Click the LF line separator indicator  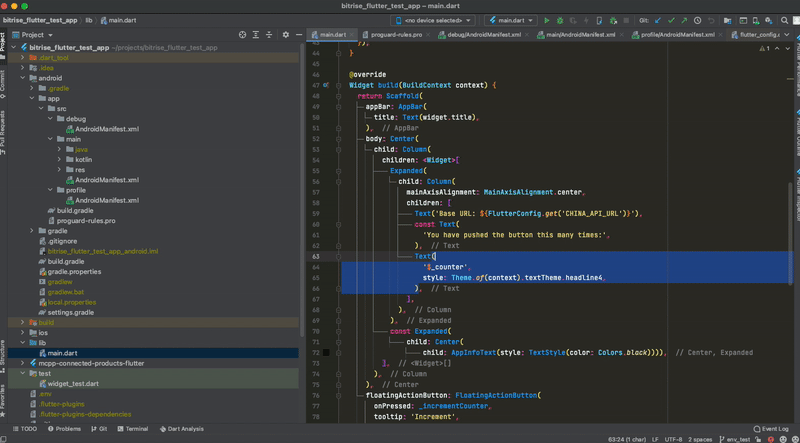(x=655, y=439)
